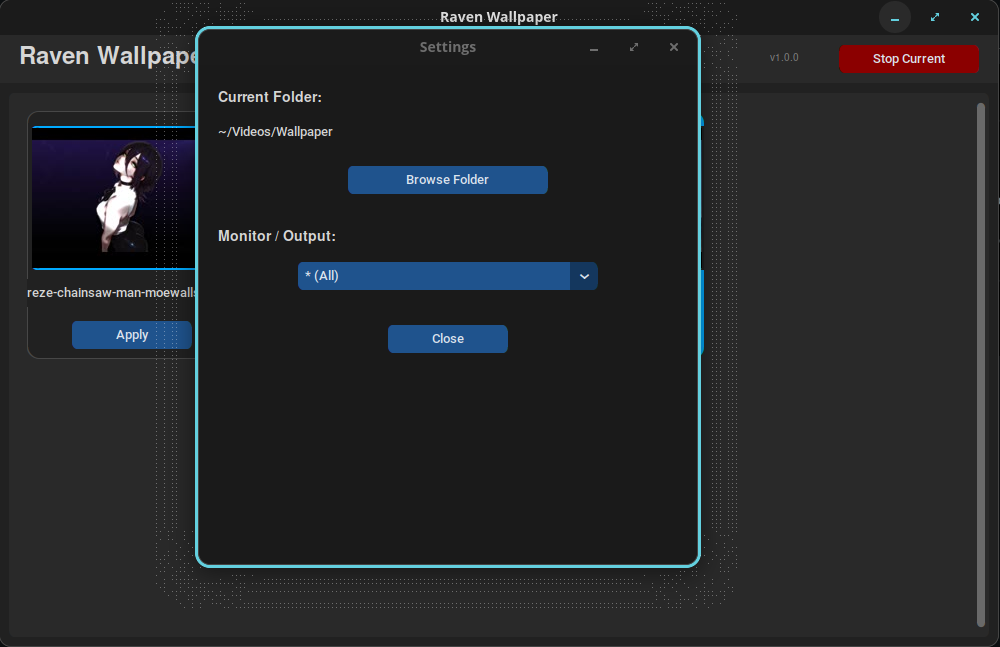Minimize the Settings dialog

click(x=594, y=47)
